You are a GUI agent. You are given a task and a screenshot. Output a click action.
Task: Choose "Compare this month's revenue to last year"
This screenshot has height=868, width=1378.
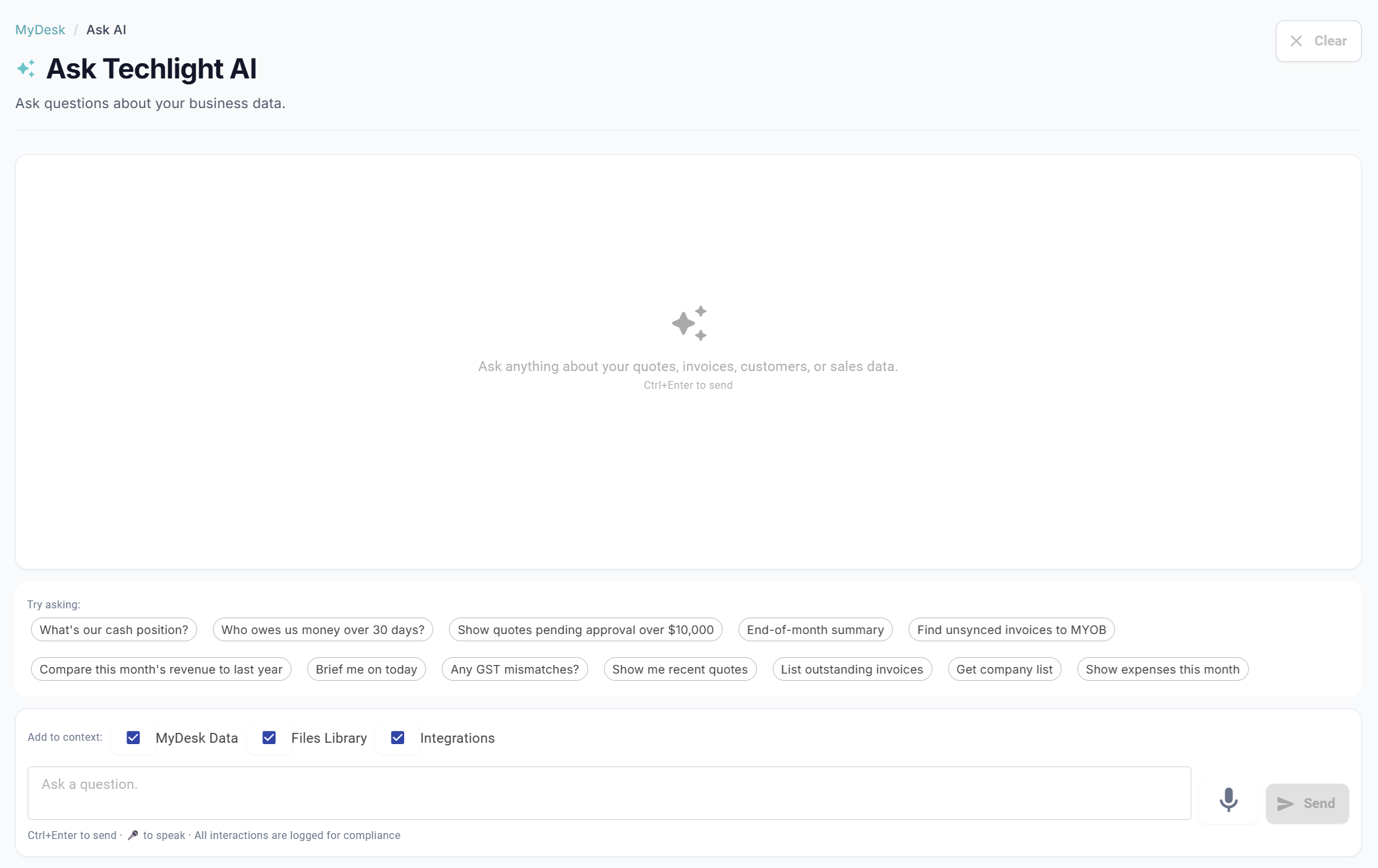pos(161,669)
